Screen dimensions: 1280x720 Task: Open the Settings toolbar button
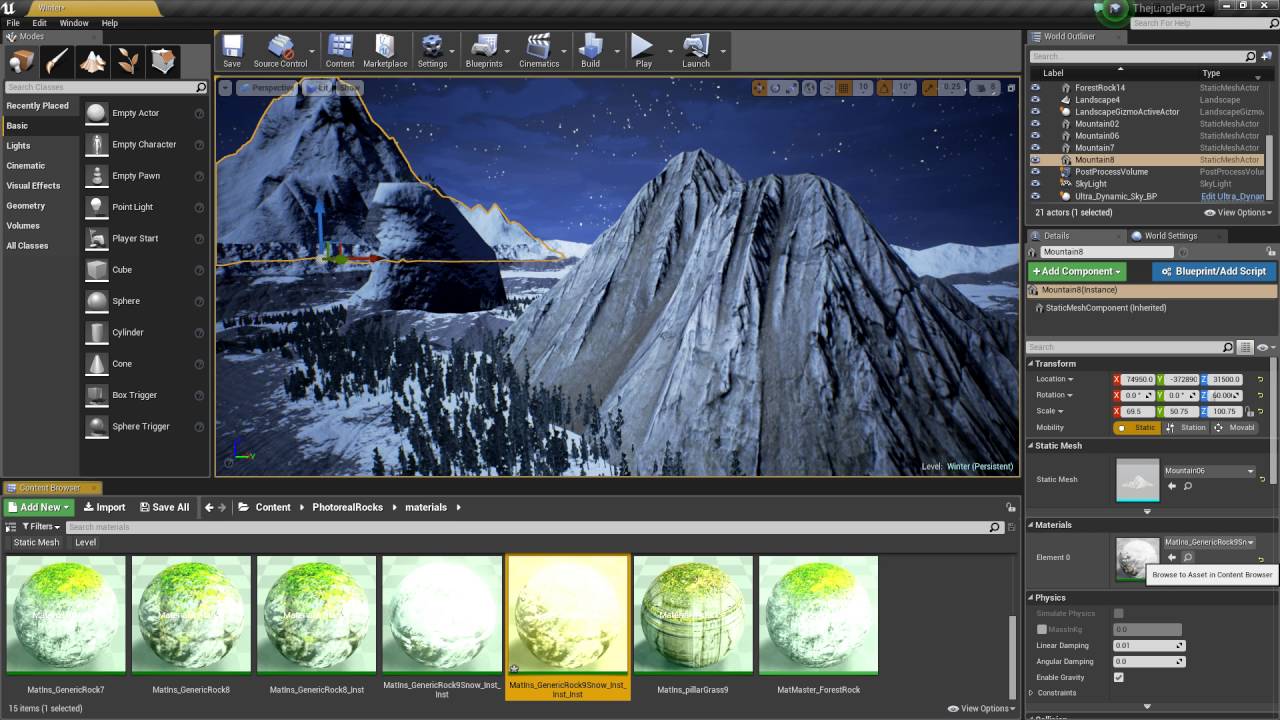point(432,51)
